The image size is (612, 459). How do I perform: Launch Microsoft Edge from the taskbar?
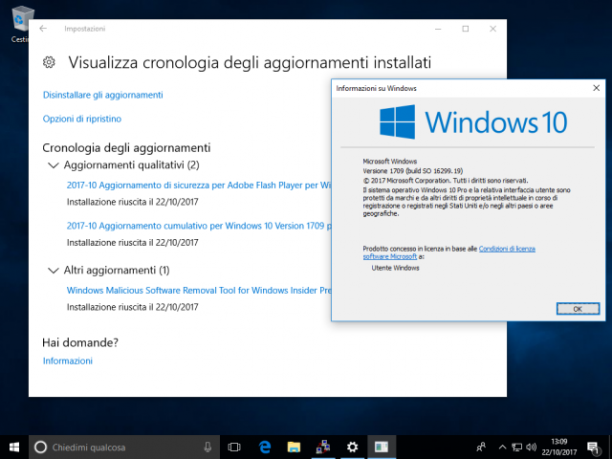[265, 447]
